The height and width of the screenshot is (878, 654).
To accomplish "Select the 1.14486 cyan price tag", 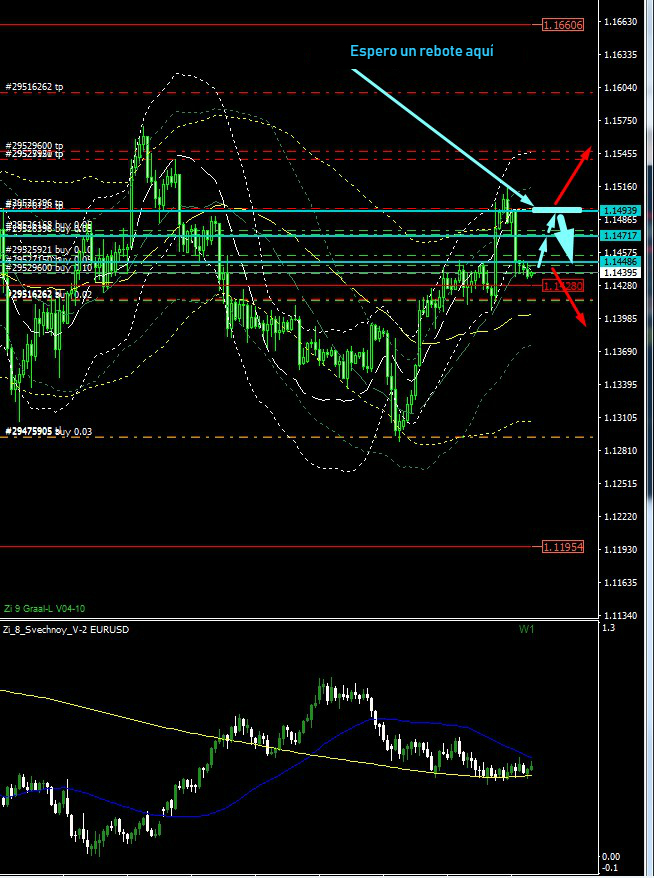I will coord(618,261).
